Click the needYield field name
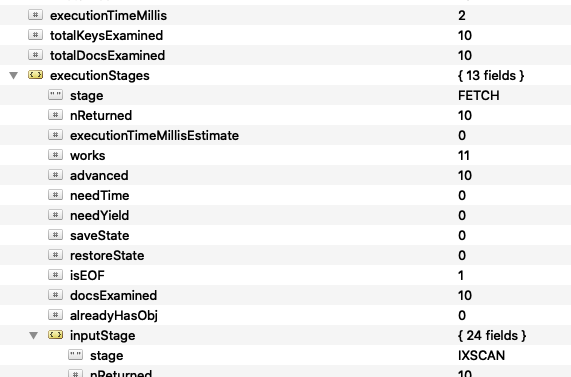 pyautogui.click(x=99, y=215)
